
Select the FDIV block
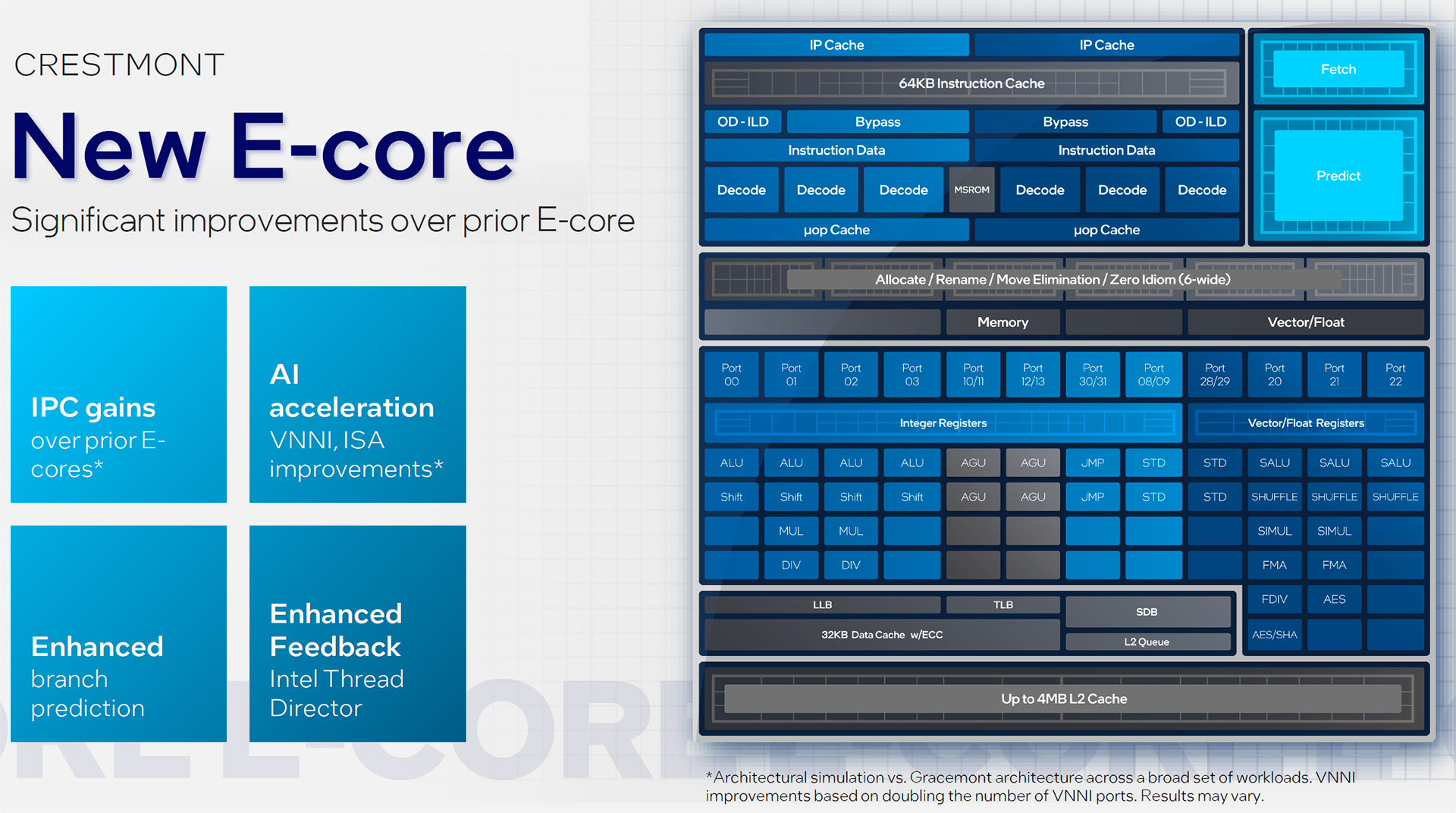(1275, 599)
